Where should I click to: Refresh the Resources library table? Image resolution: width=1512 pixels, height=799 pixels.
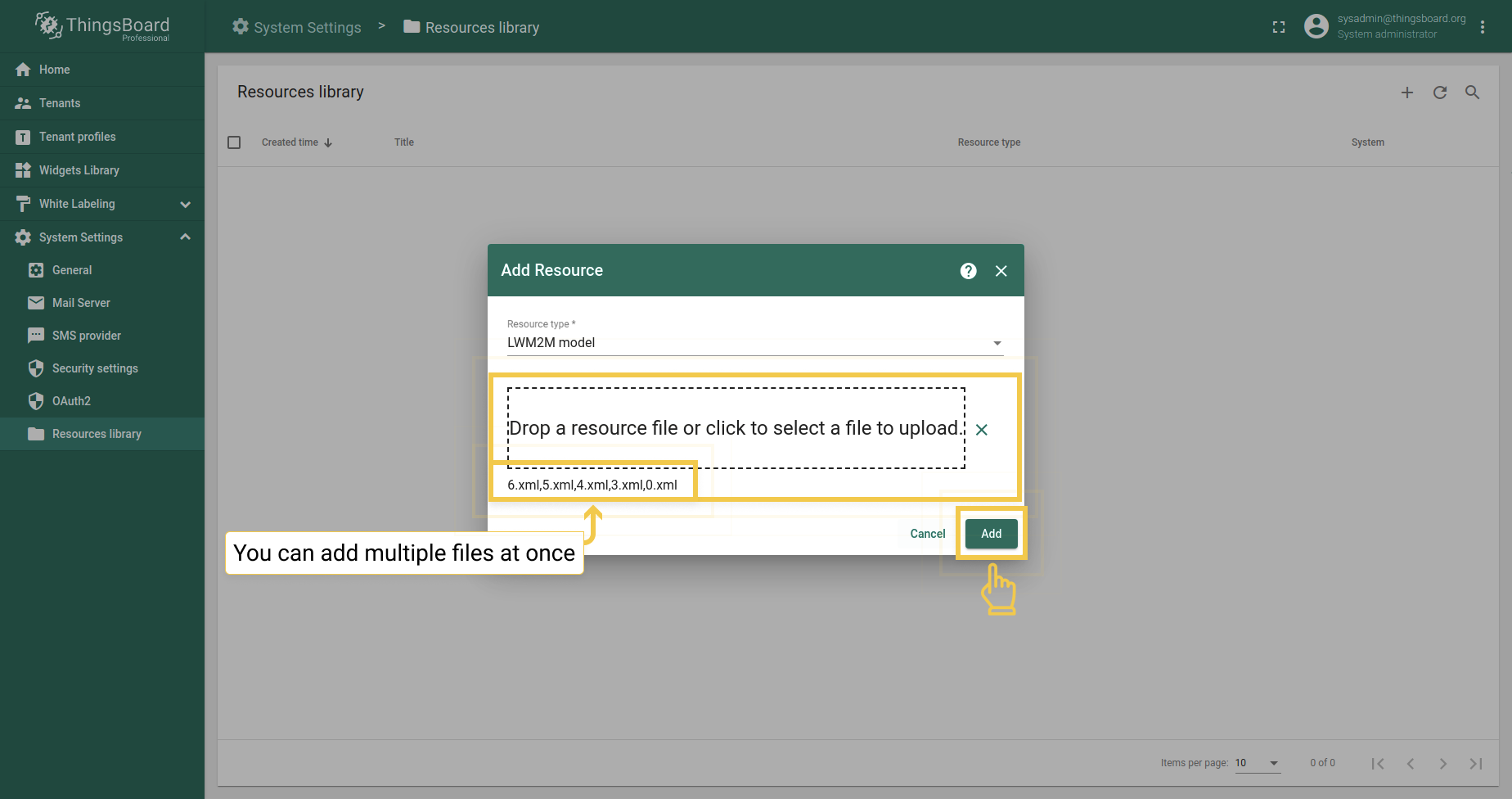pos(1440,93)
